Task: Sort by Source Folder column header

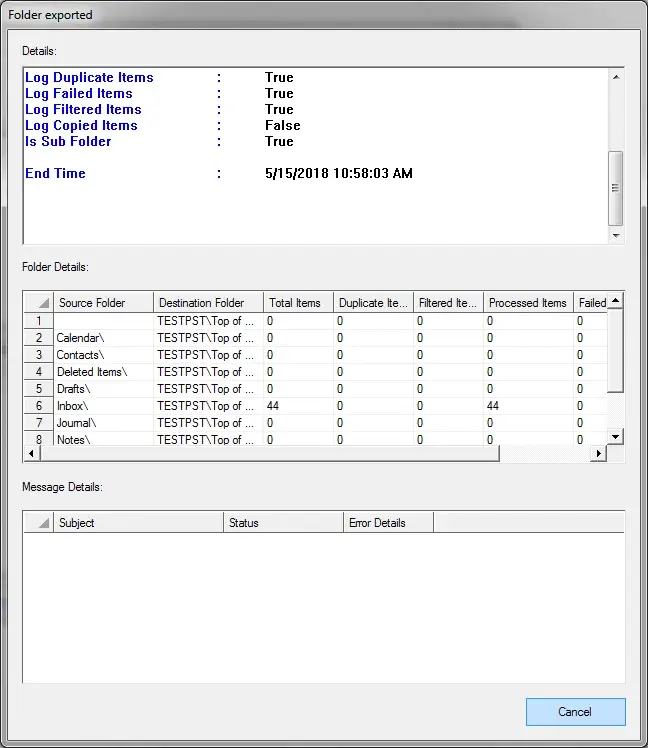Action: click(x=104, y=303)
